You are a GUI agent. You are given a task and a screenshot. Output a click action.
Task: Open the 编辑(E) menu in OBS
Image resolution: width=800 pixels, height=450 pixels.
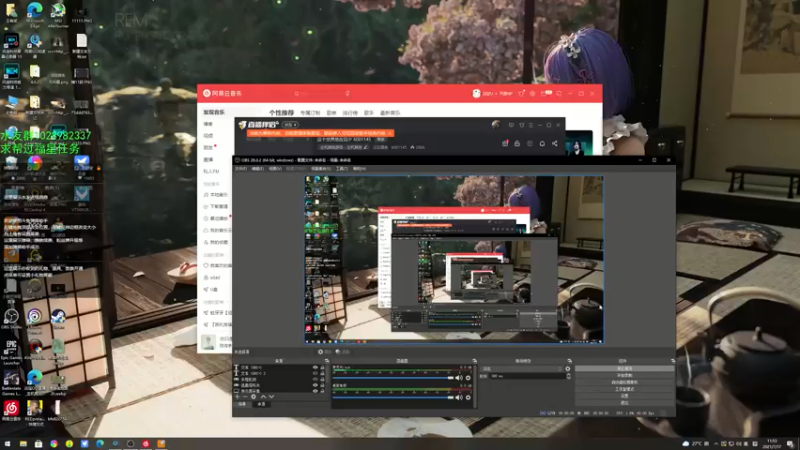pyautogui.click(x=258, y=169)
